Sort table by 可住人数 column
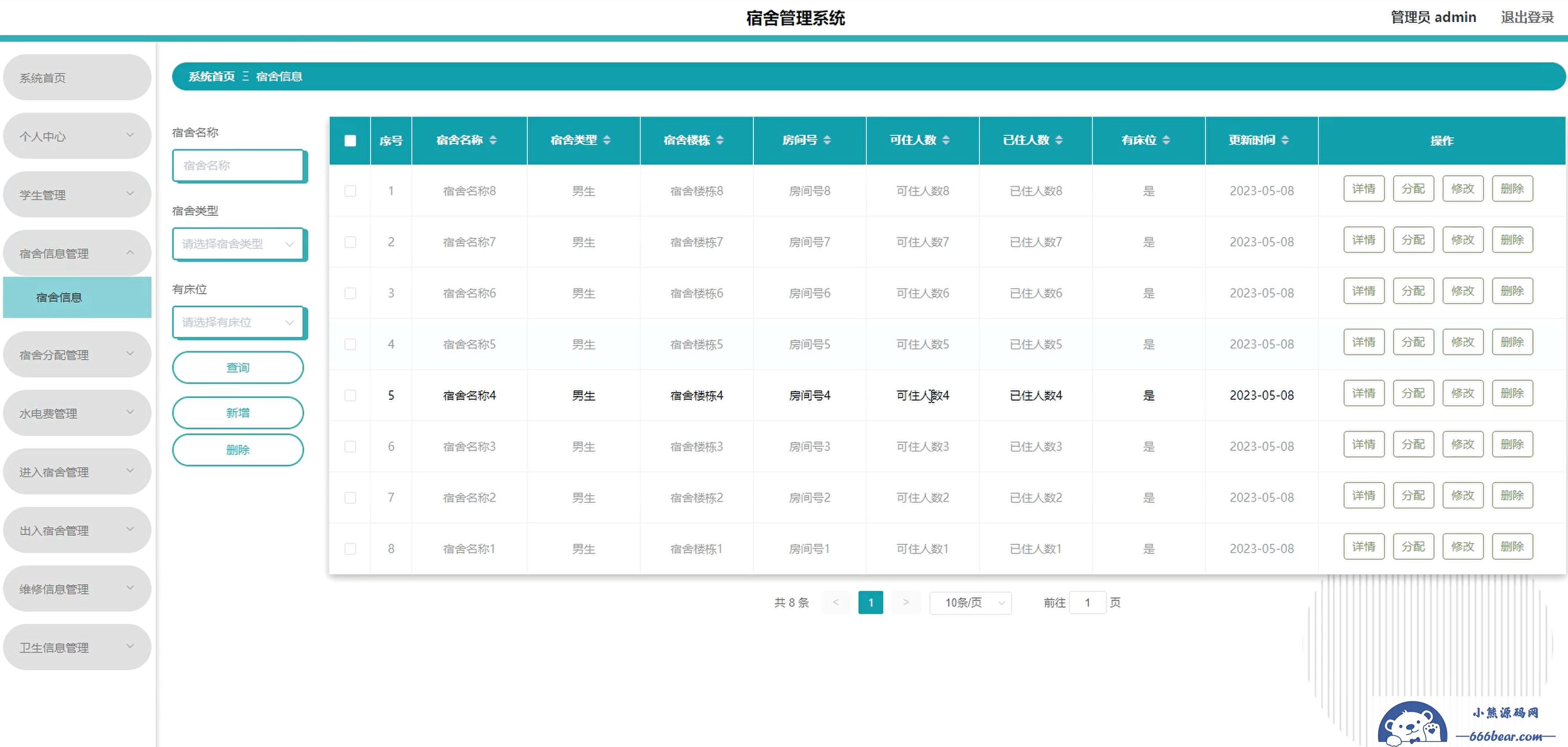The width and height of the screenshot is (1568, 747). 946,141
